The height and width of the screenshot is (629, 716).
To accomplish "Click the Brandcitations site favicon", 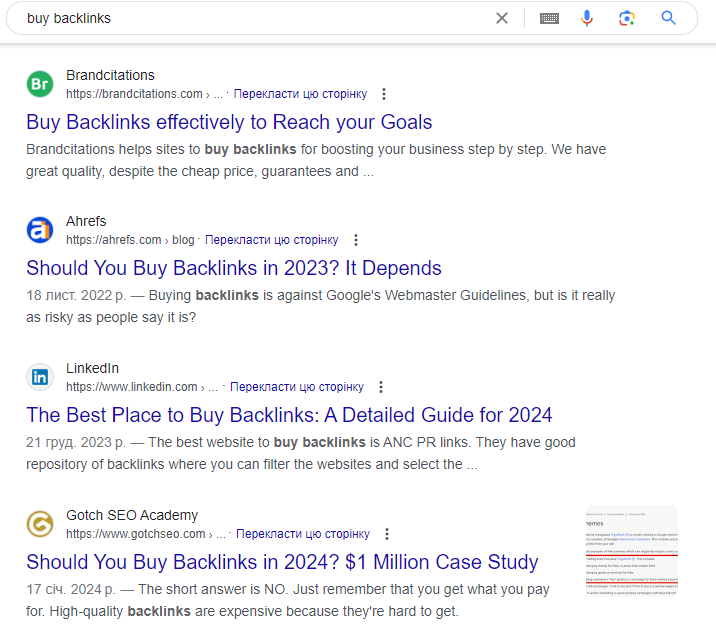I will [x=40, y=84].
